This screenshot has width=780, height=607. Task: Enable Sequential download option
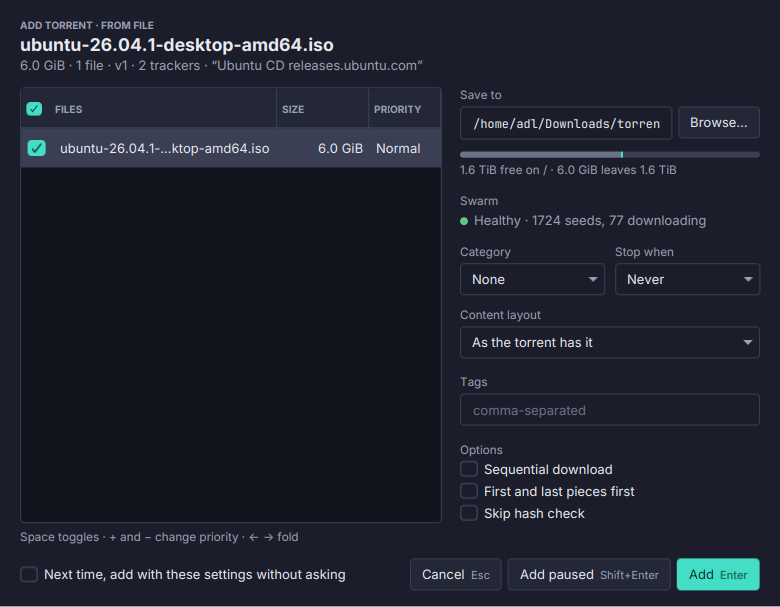[469, 469]
